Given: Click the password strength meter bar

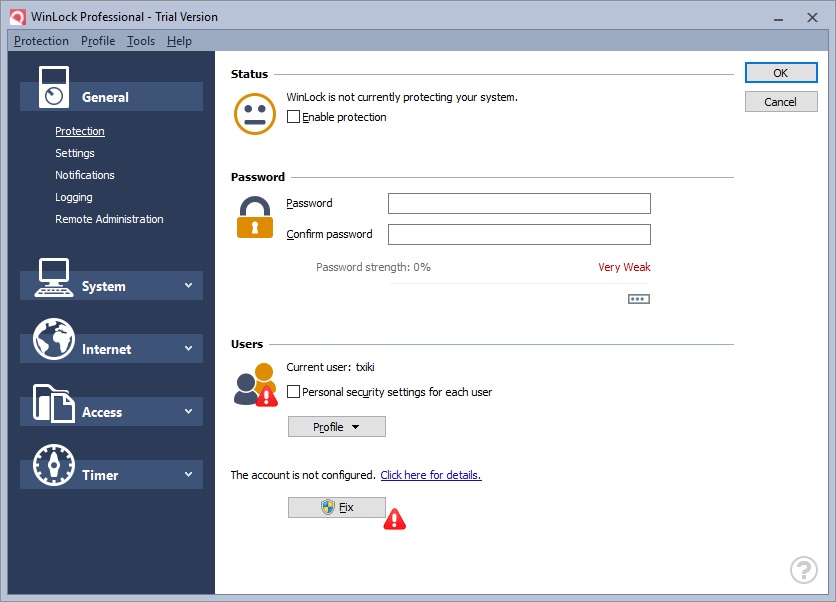Looking at the screenshot, I should 520,284.
